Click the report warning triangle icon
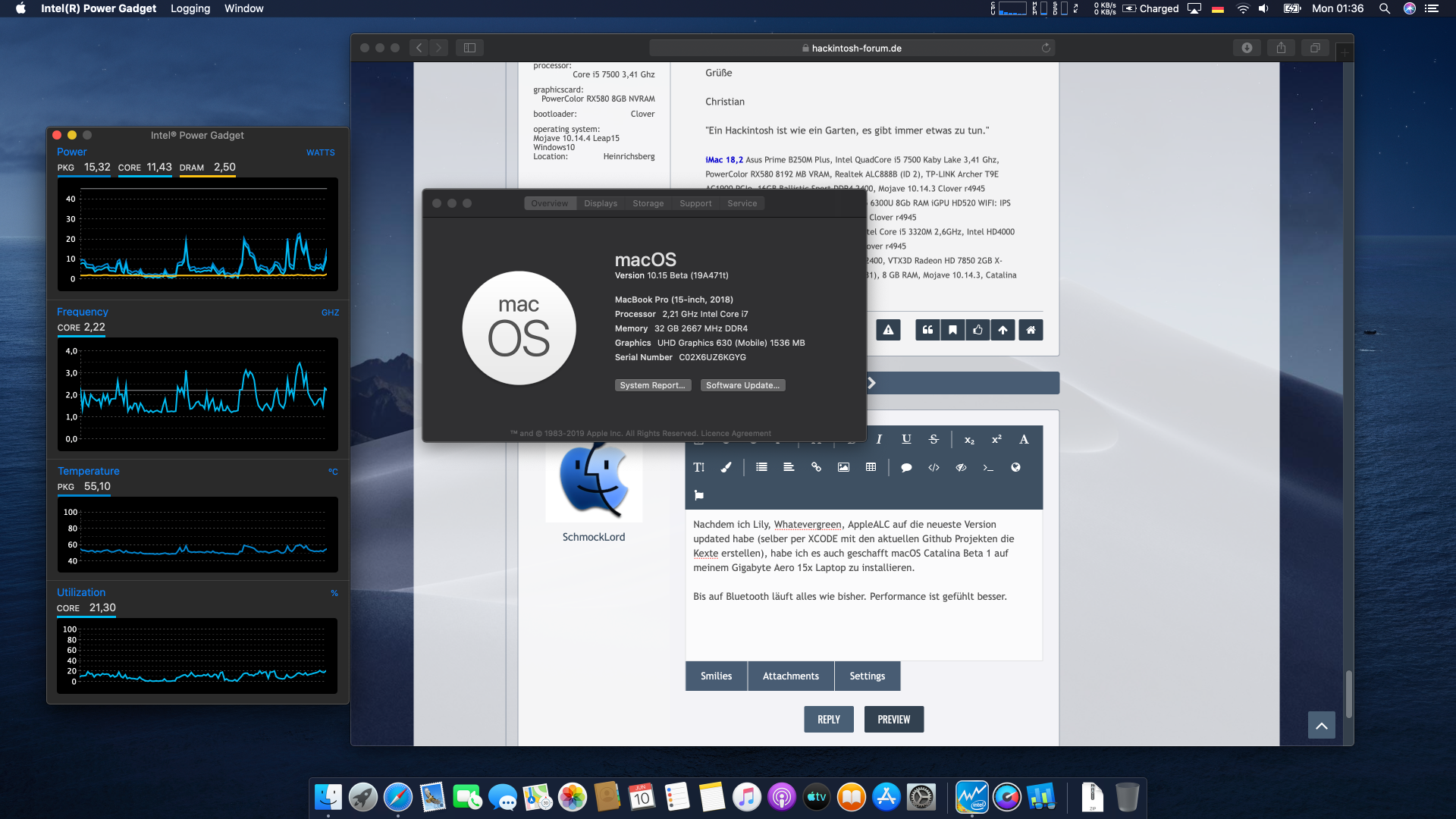 [888, 330]
